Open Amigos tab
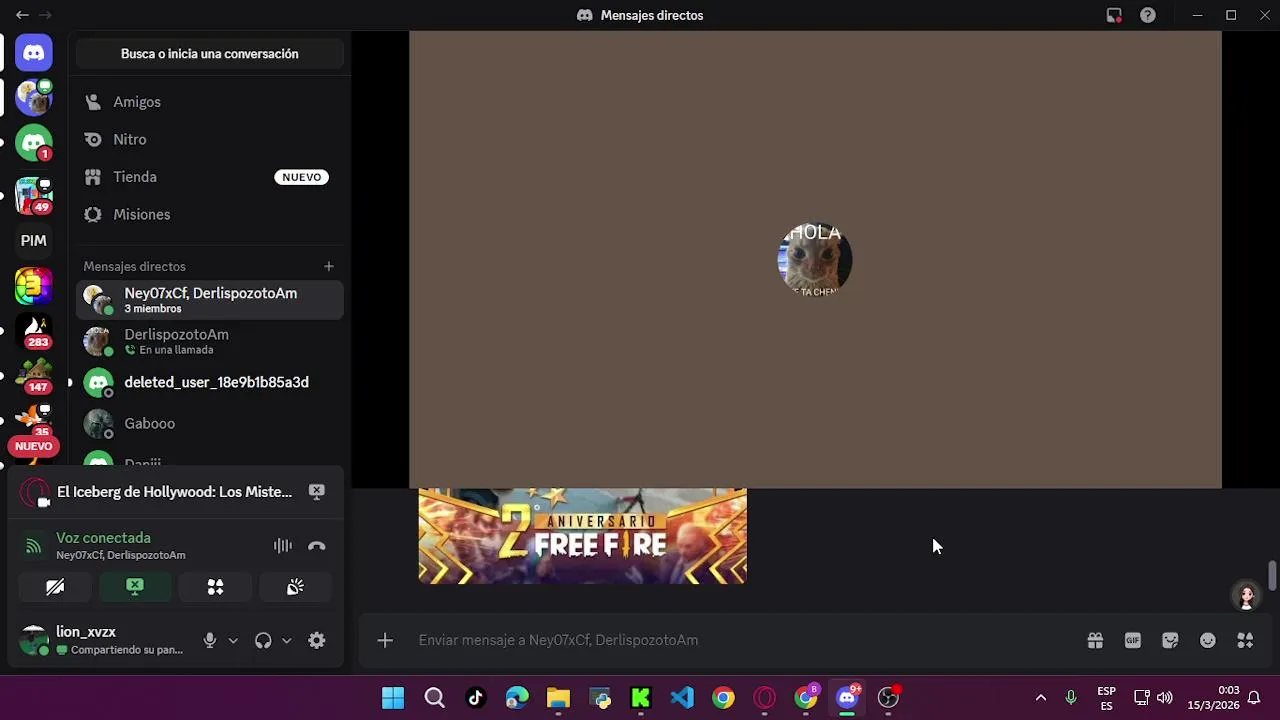The image size is (1280, 720). point(210,102)
